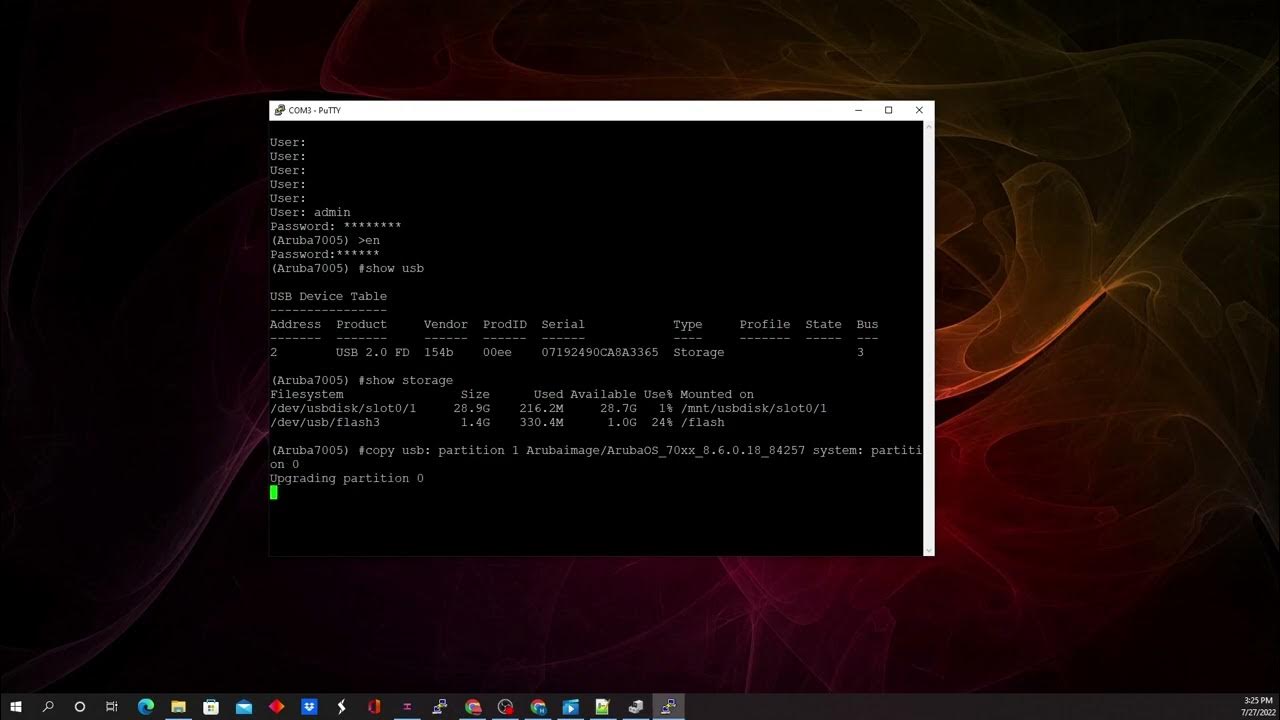Open Microsoft Store from taskbar
The image size is (1280, 720).
(x=211, y=707)
